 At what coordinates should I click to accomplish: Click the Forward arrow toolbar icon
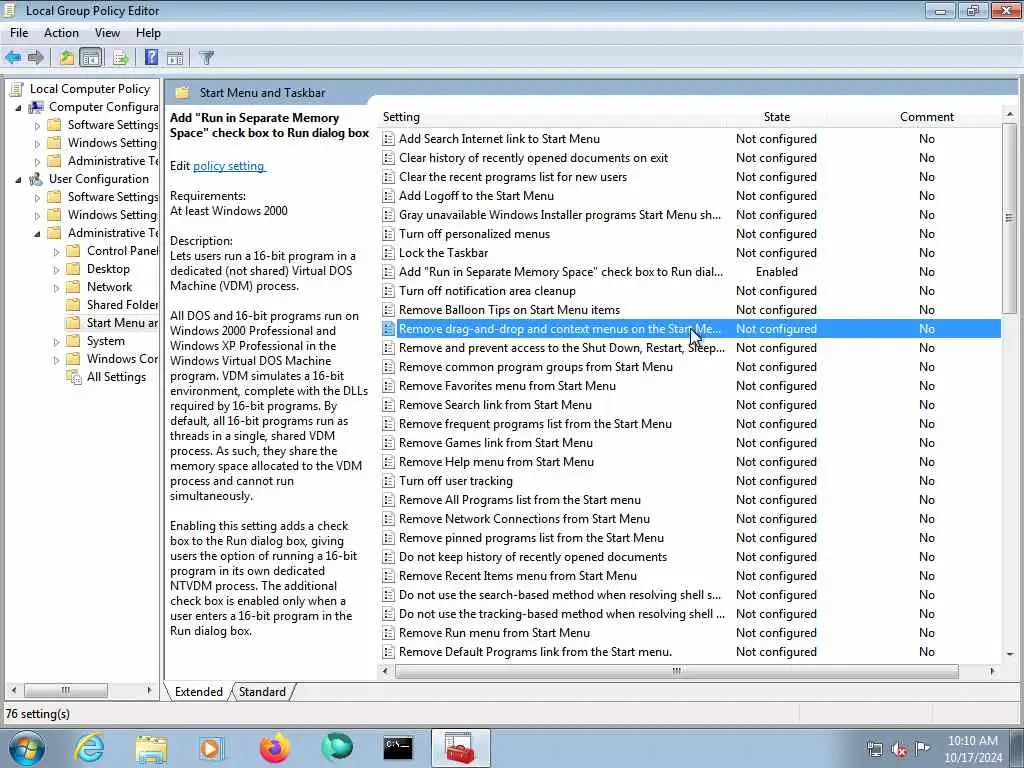point(36,57)
